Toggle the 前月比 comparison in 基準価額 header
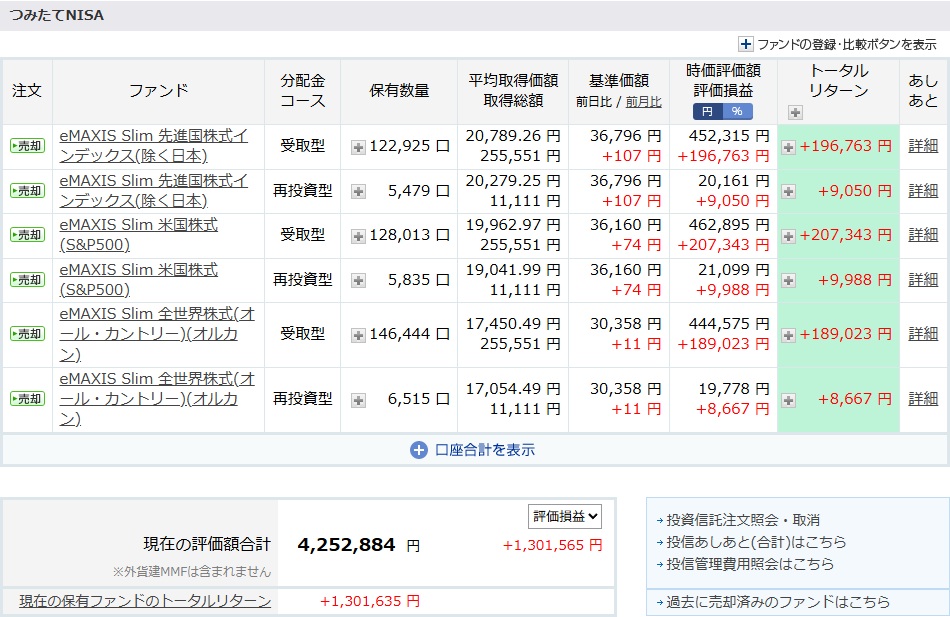This screenshot has width=950, height=617. pos(643,102)
